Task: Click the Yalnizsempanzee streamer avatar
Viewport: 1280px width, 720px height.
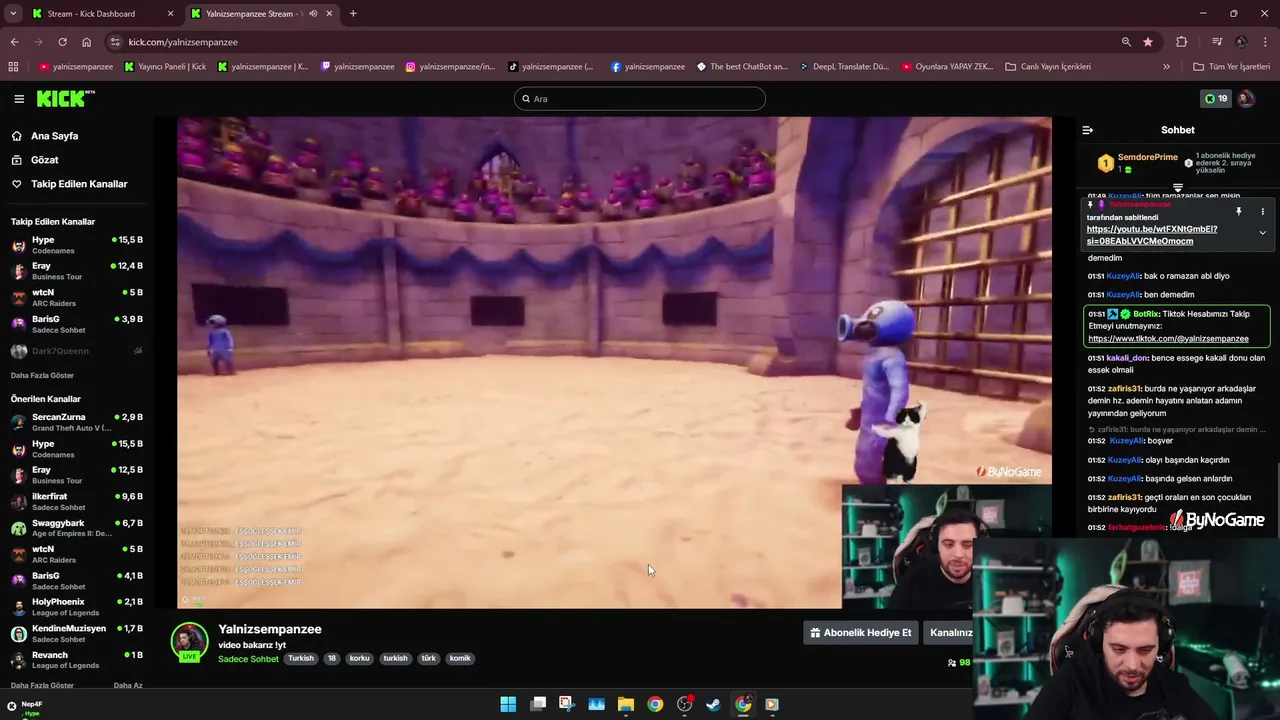Action: (189, 642)
